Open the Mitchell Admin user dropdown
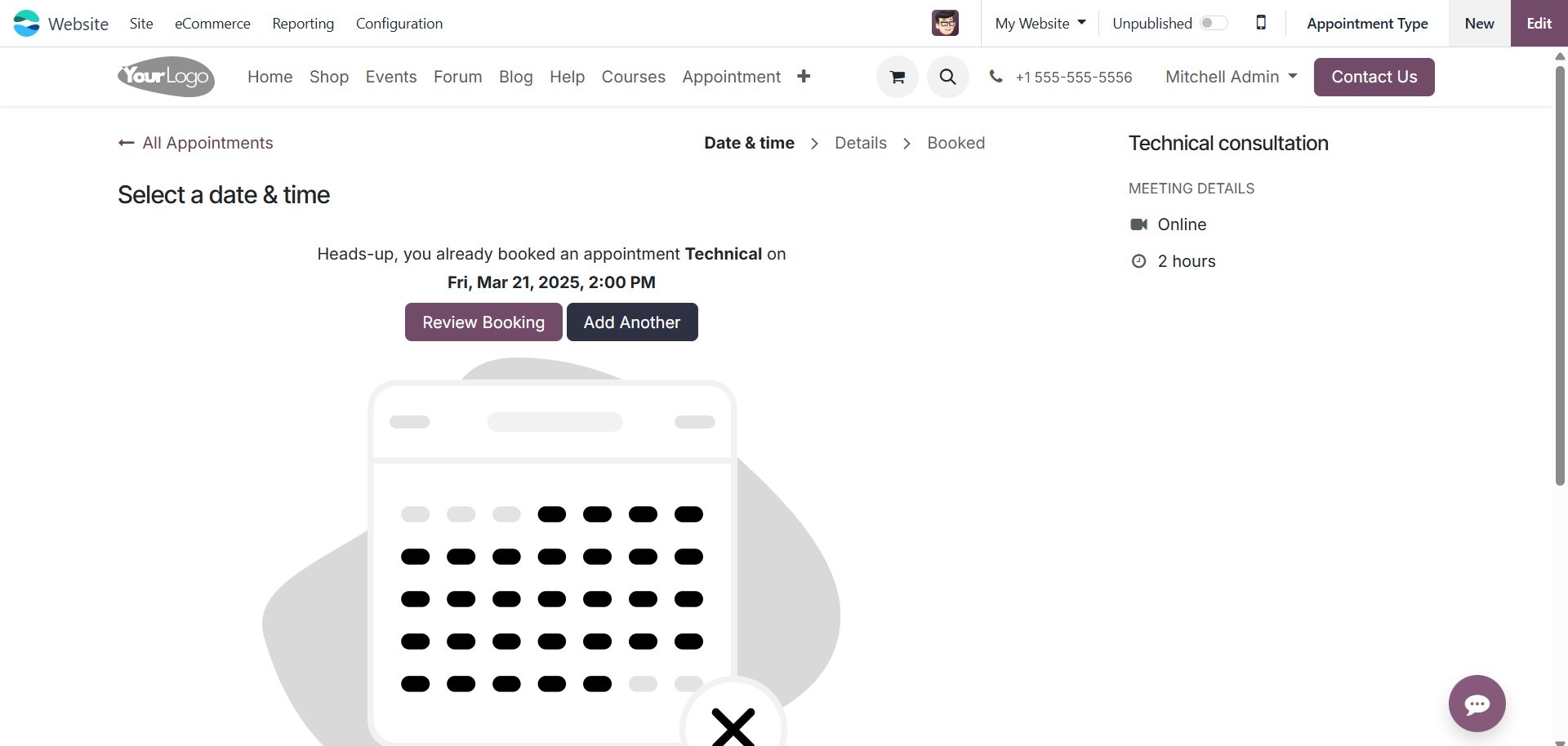Screen dimensions: 1568x746 pos(1231,77)
